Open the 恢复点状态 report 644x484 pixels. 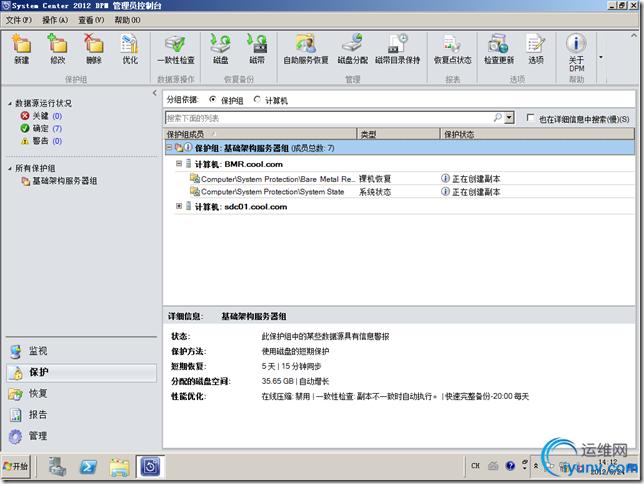click(453, 49)
